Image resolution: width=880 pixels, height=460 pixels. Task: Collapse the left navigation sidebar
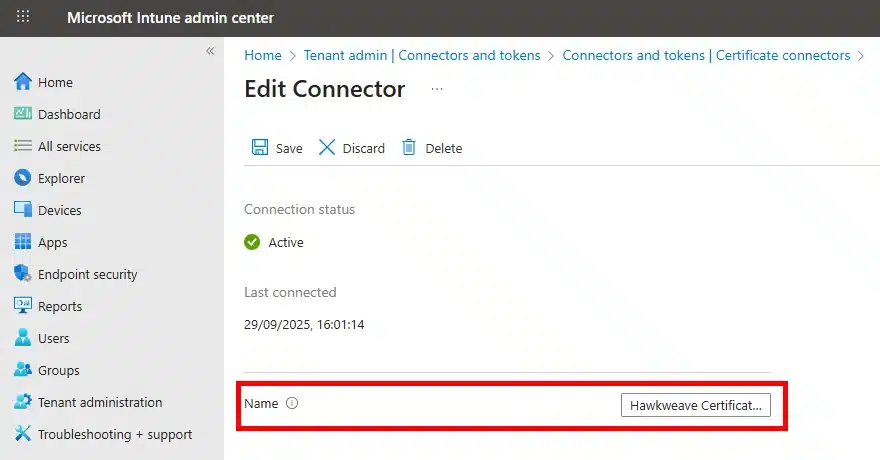(x=210, y=51)
